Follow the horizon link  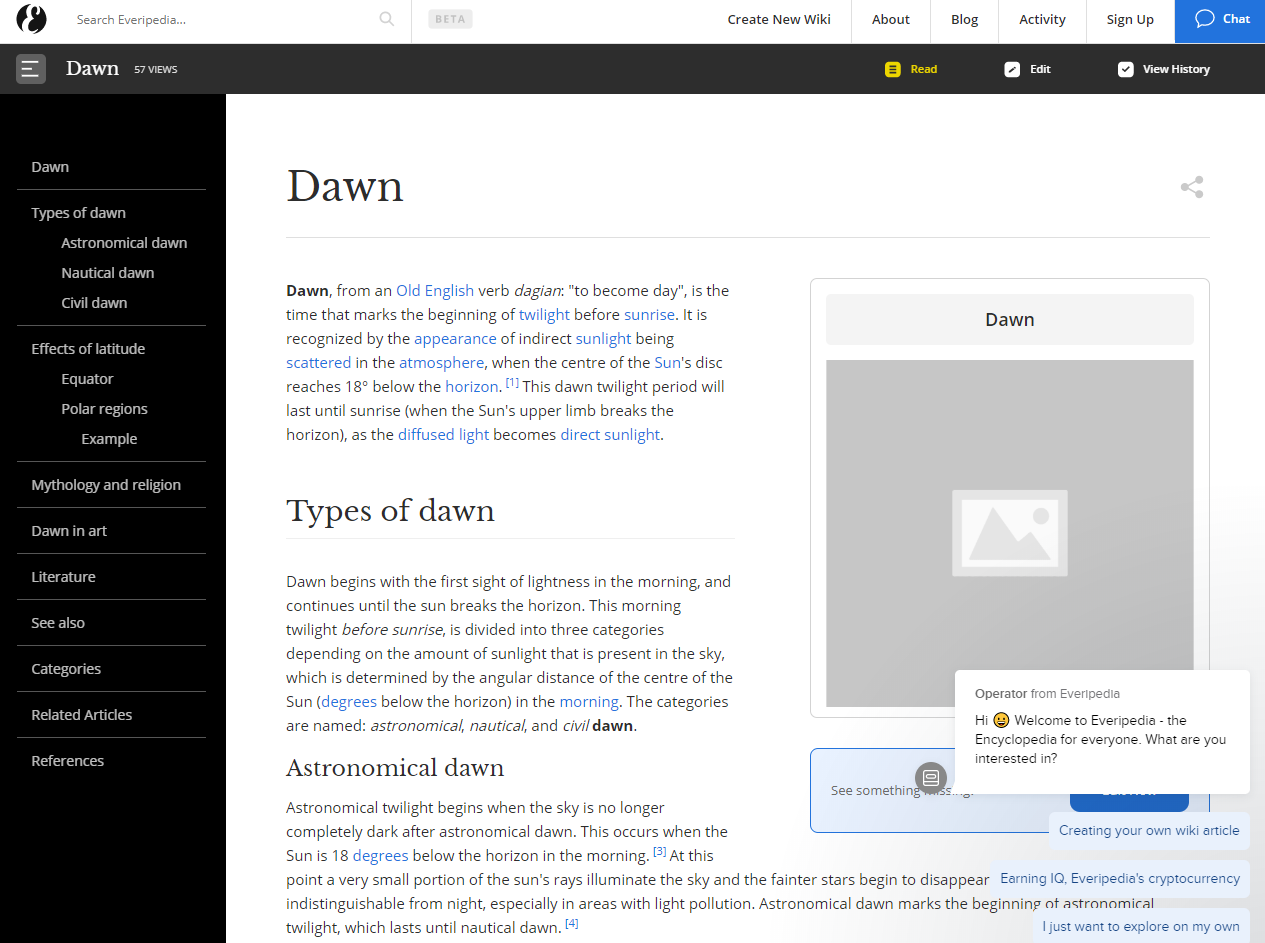pos(472,387)
